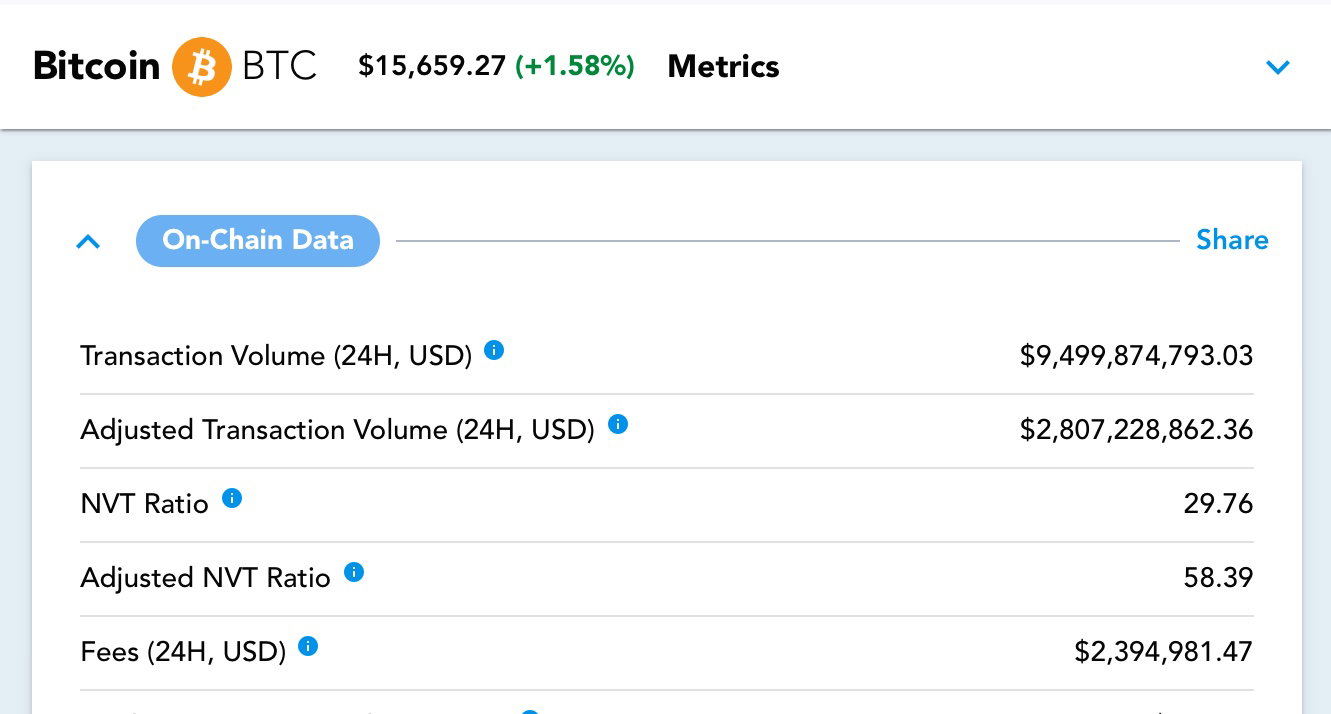Viewport: 1331px width, 714px height.
Task: Click the orange Bitcoin logo icon
Action: pos(201,67)
